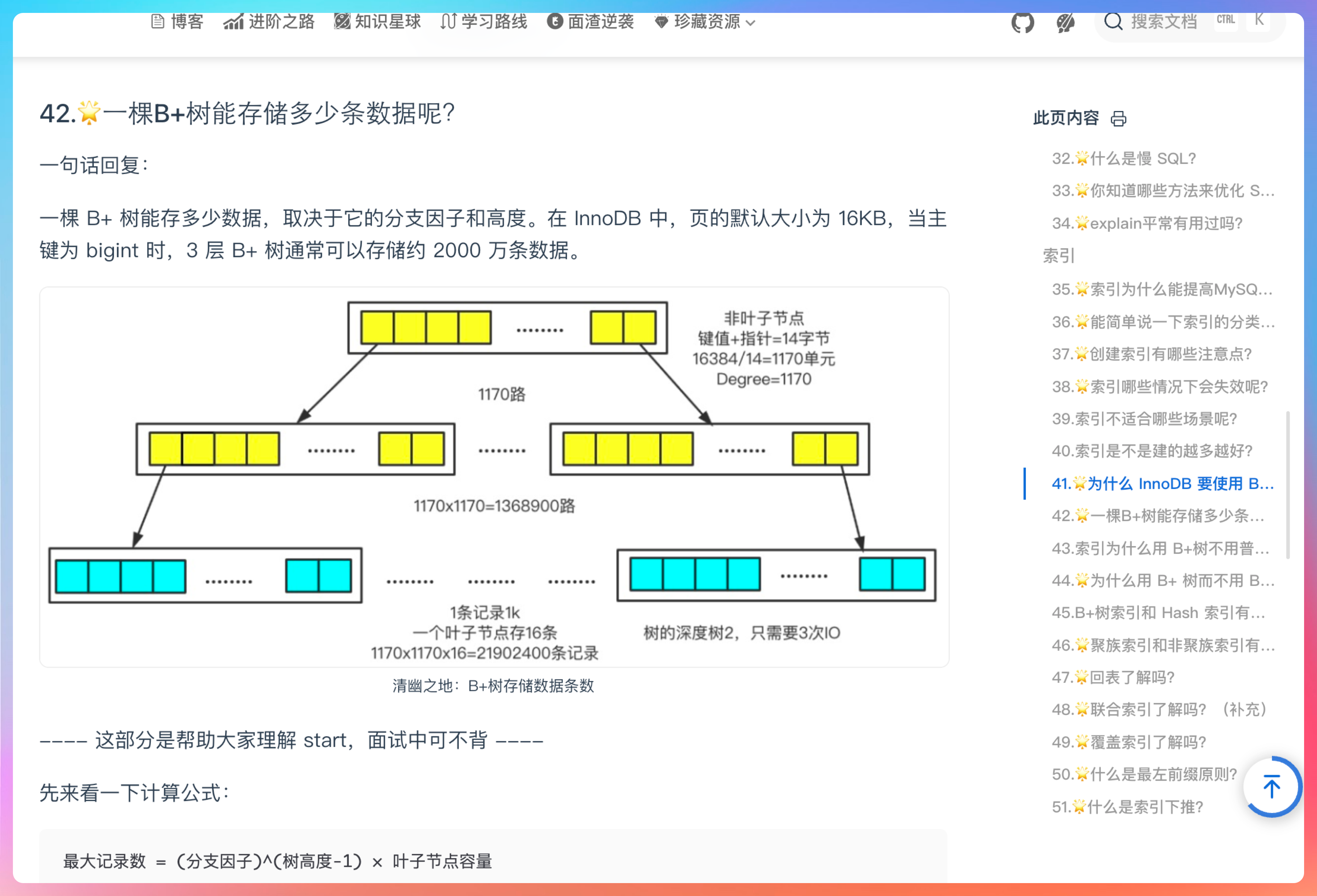Click the print page icon
The width and height of the screenshot is (1317, 896).
(1118, 118)
